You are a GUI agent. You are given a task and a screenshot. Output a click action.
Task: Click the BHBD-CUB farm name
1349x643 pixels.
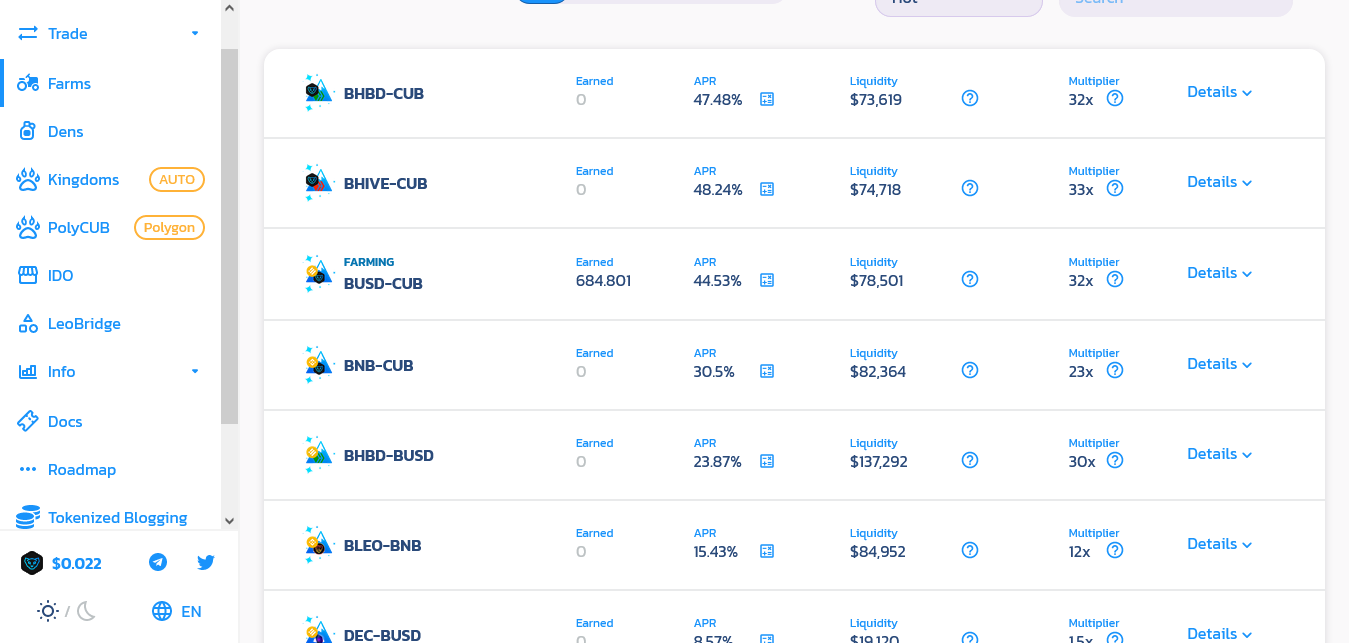pyautogui.click(x=384, y=94)
